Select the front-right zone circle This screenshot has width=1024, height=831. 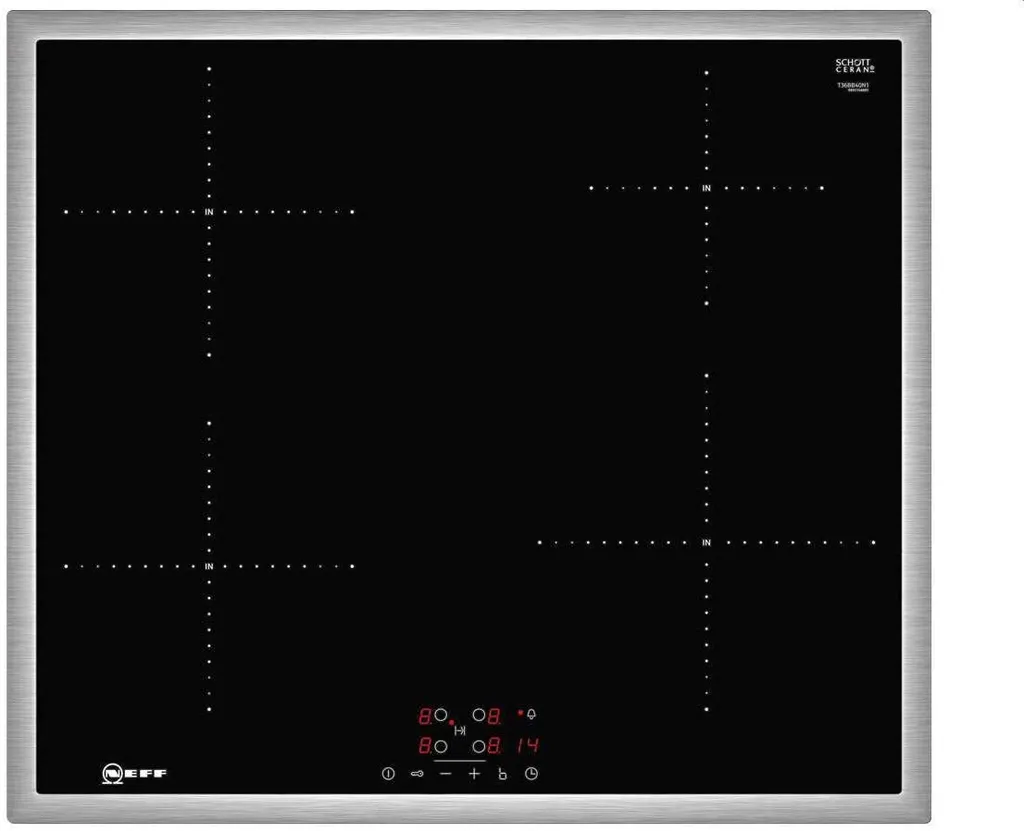(479, 746)
